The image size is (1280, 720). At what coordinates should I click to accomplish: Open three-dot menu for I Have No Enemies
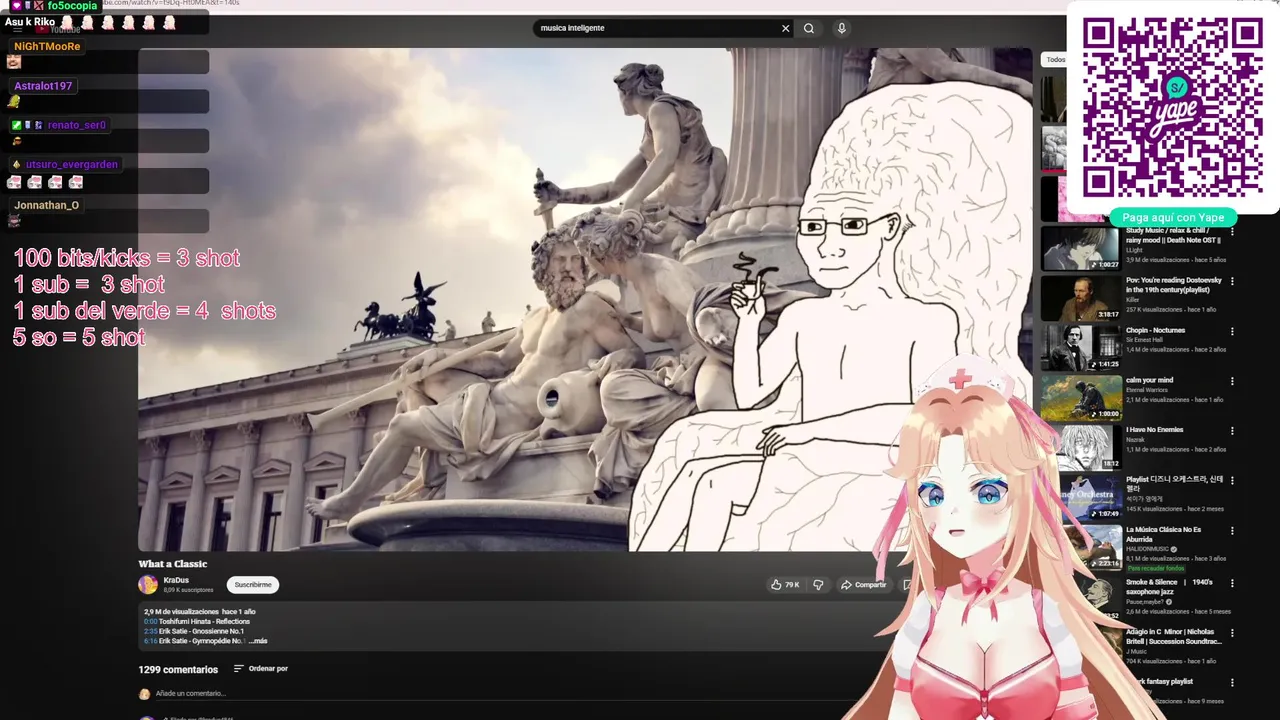(1232, 431)
